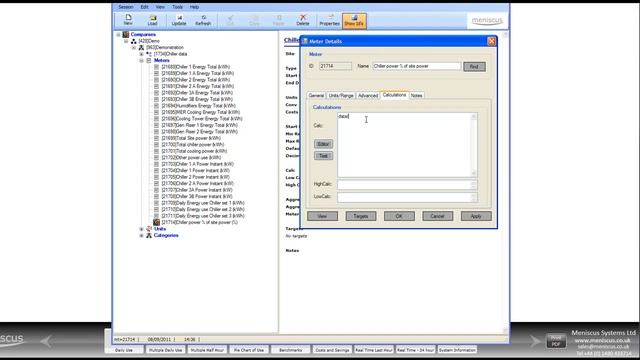Click the Load toolbar icon
640x360 pixels.
click(x=152, y=20)
